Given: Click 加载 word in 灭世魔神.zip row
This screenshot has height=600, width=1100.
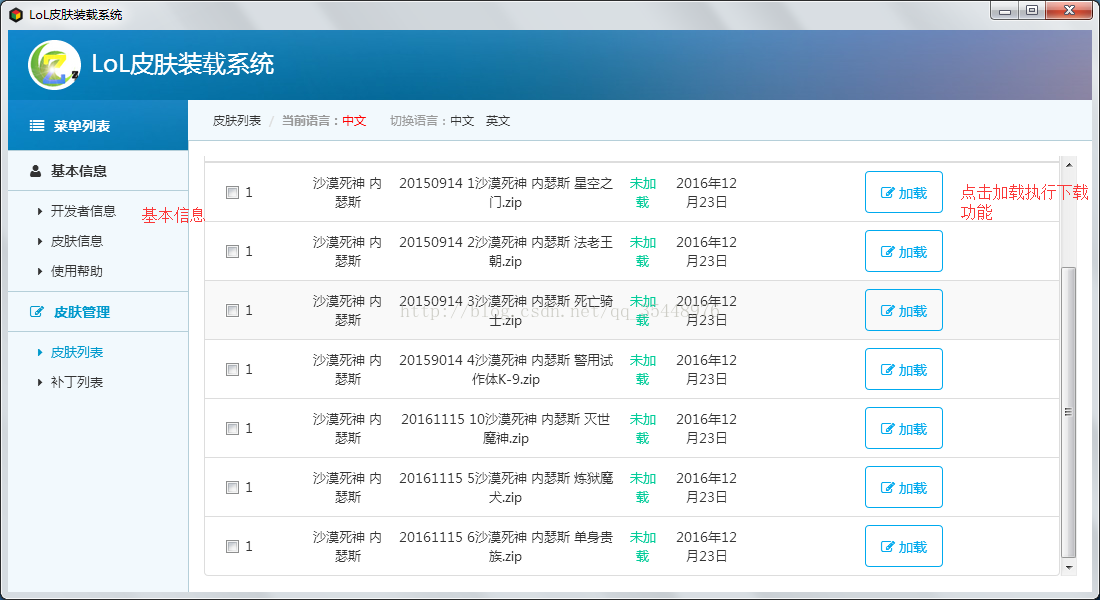Looking at the screenshot, I should [913, 429].
